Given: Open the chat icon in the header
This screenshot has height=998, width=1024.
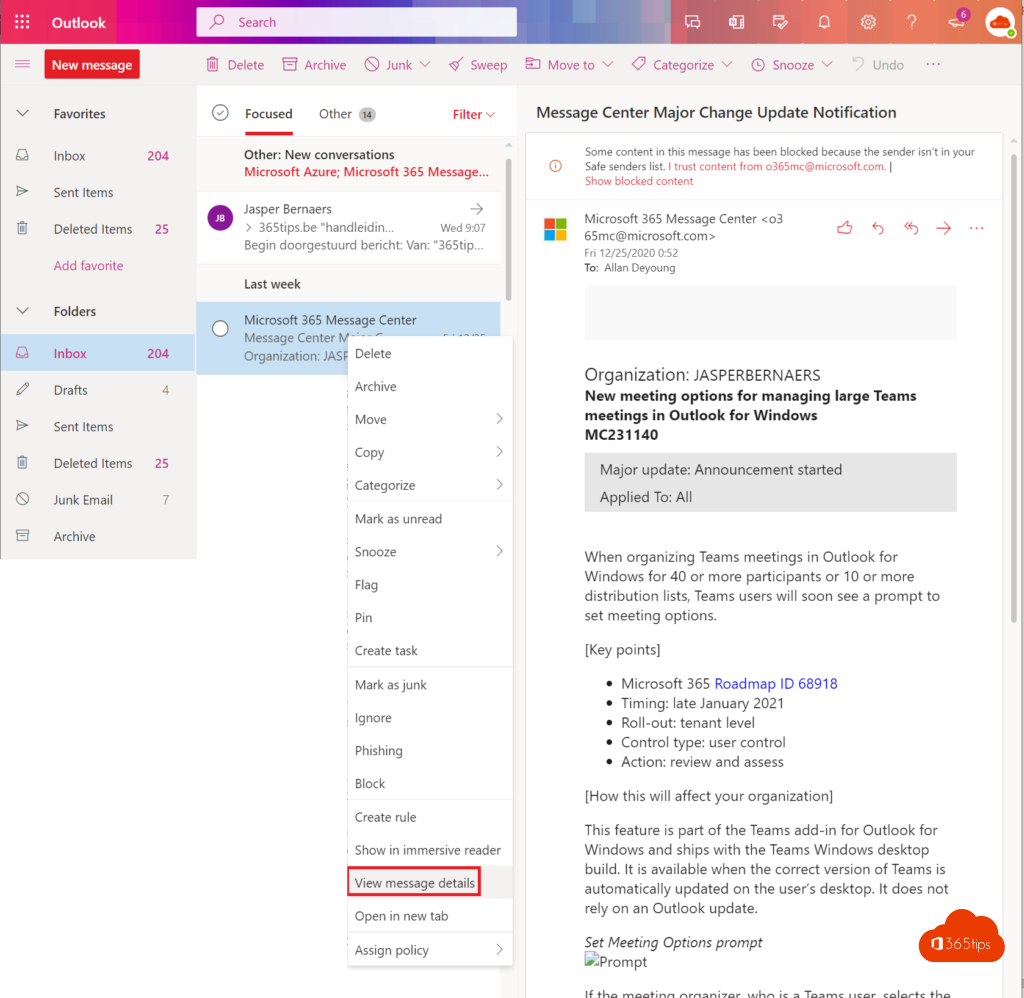Looking at the screenshot, I should [692, 22].
